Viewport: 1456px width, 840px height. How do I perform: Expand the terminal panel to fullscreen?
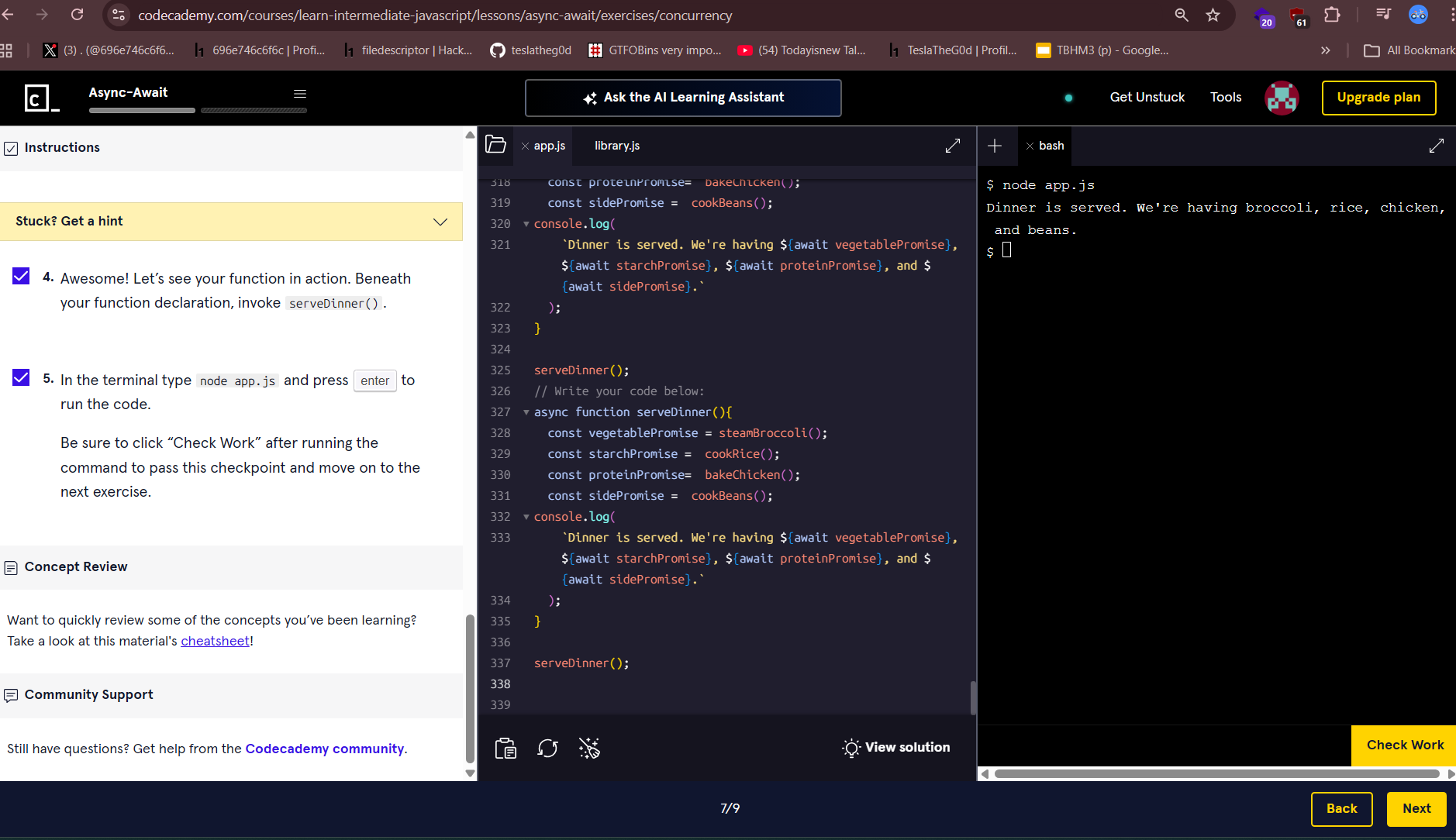[1436, 146]
